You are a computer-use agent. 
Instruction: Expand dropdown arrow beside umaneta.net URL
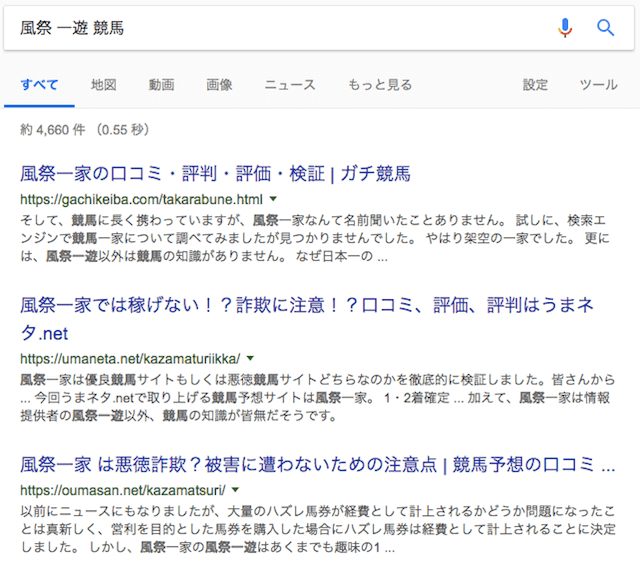click(x=250, y=358)
